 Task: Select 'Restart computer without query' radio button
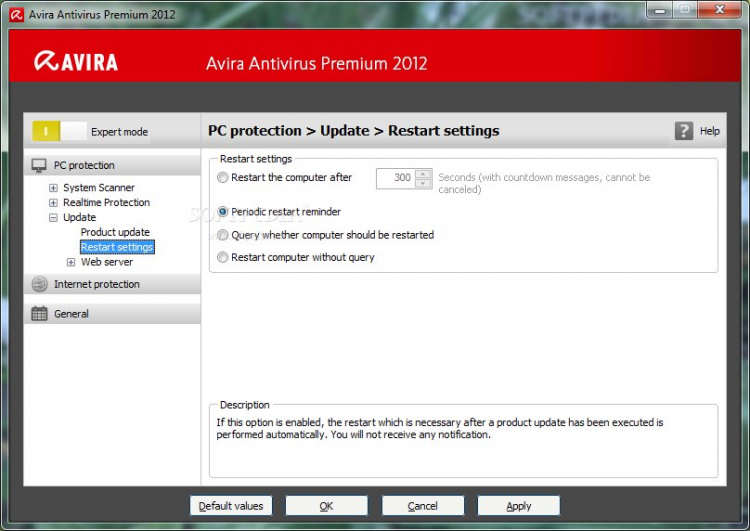pos(222,257)
